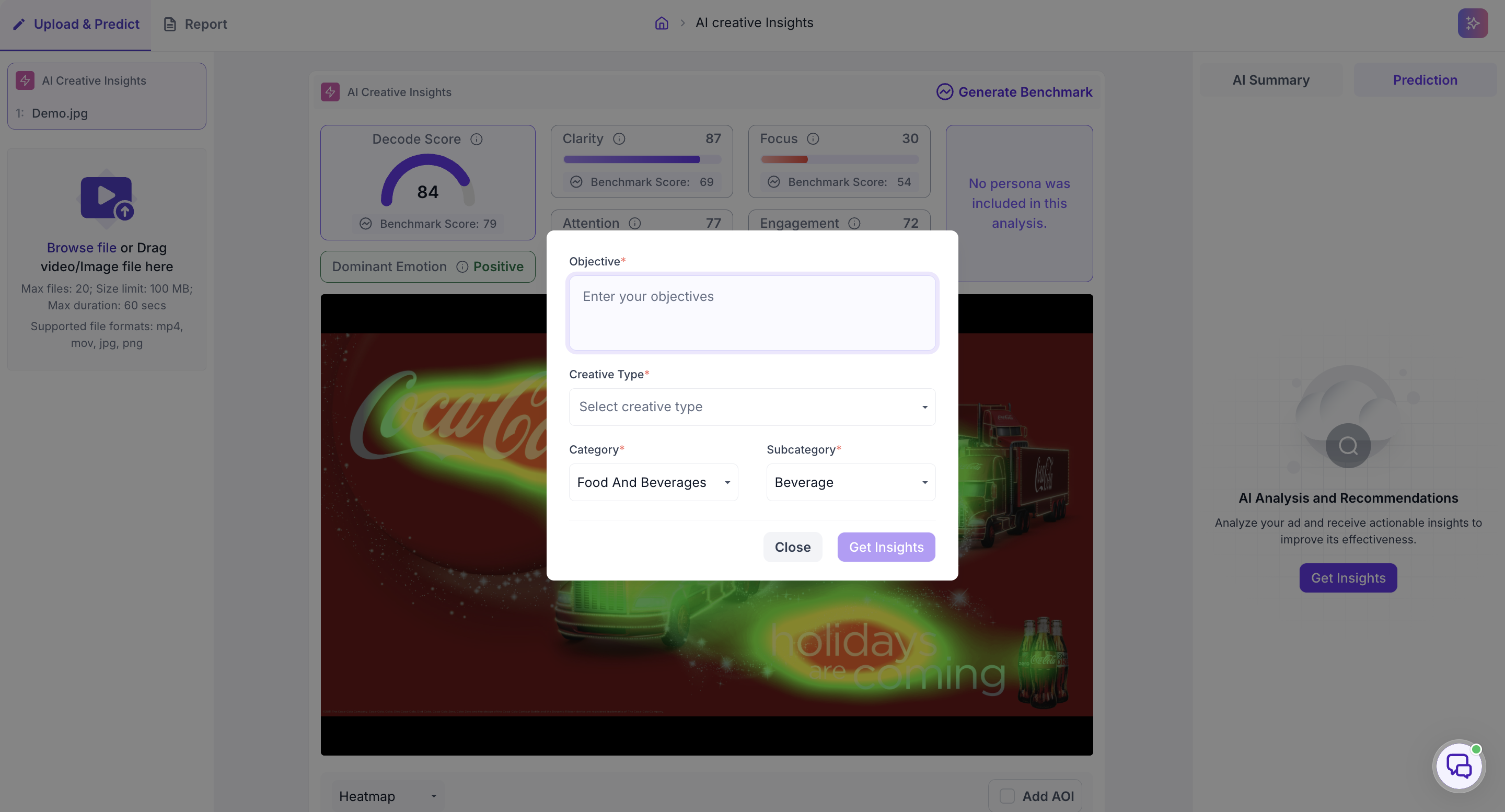Click the Close button in the dialog
1505x812 pixels.
[792, 547]
